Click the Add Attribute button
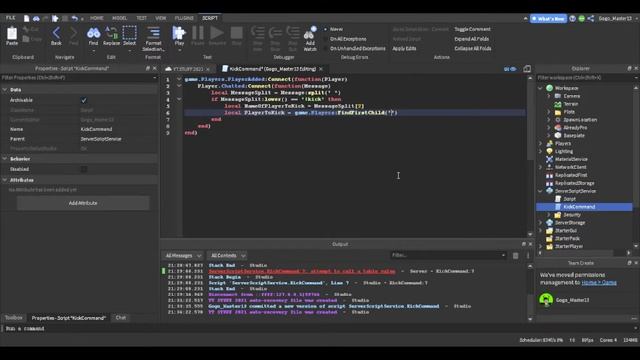 [83, 203]
